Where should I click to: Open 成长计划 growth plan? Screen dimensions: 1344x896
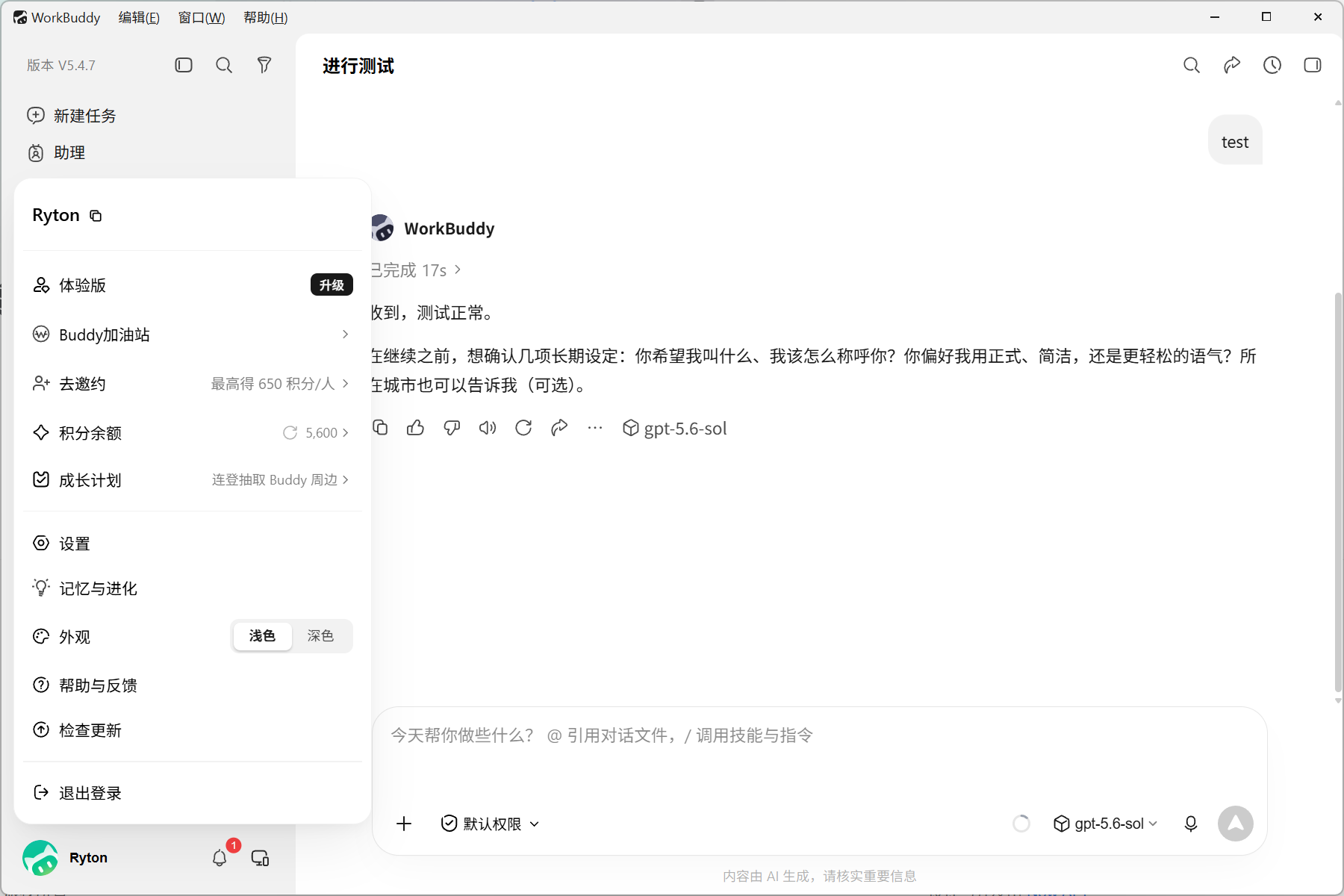point(192,480)
